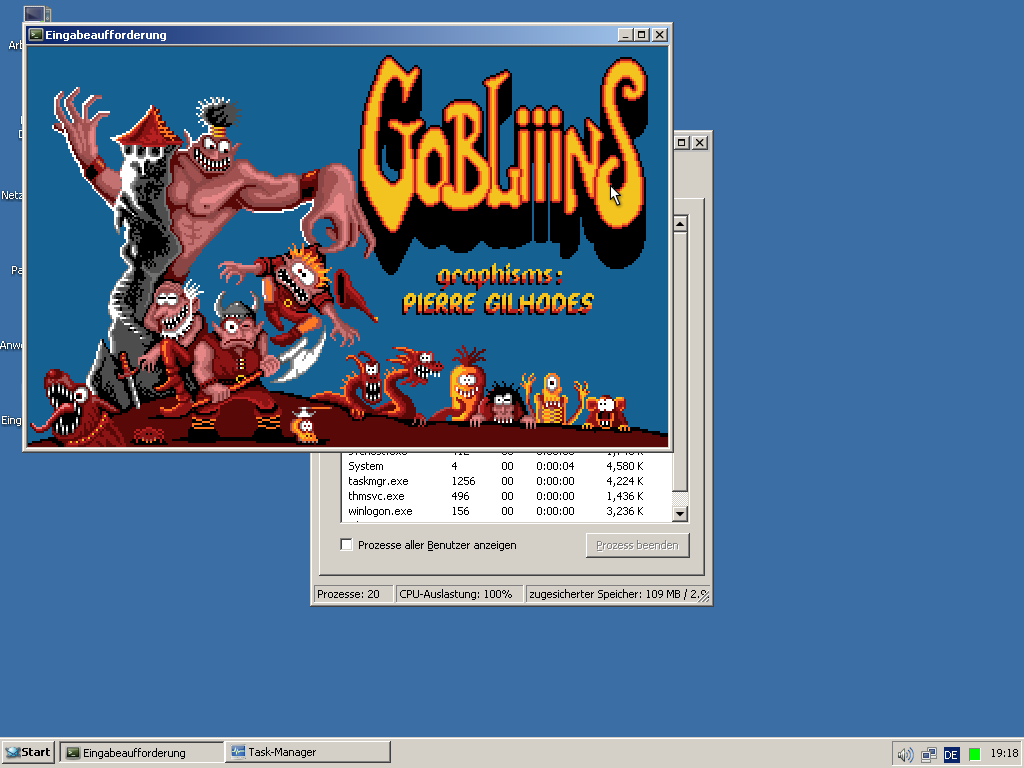Maximize the Eingabeaufforderung window
The image size is (1024, 768).
642,35
